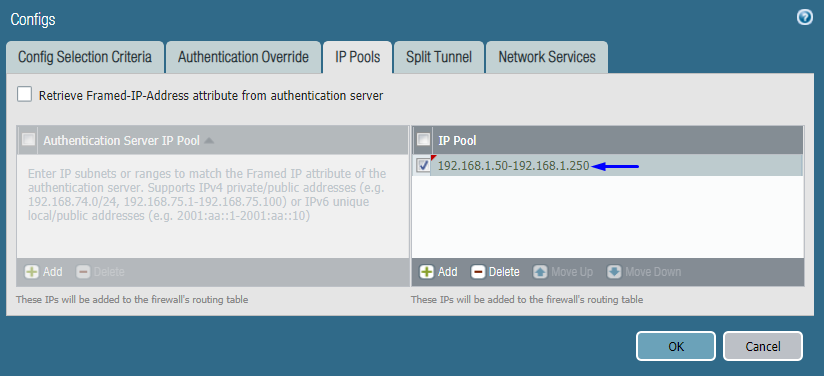Sort by Authentication Server IP Pool column arrow
The width and height of the screenshot is (824, 376).
pos(209,140)
